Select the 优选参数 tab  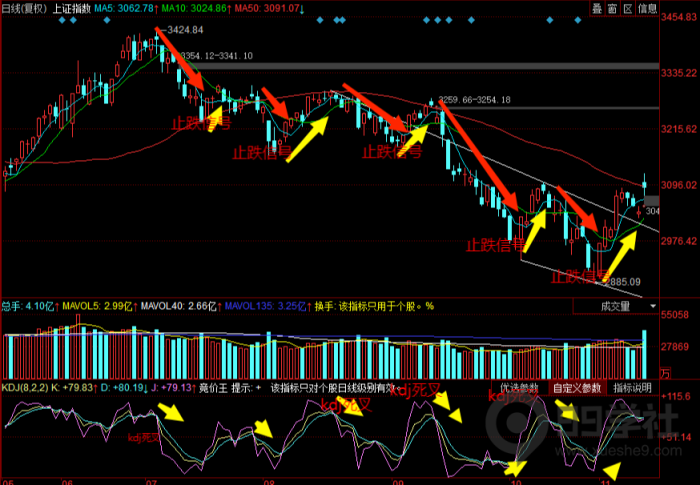point(519,388)
